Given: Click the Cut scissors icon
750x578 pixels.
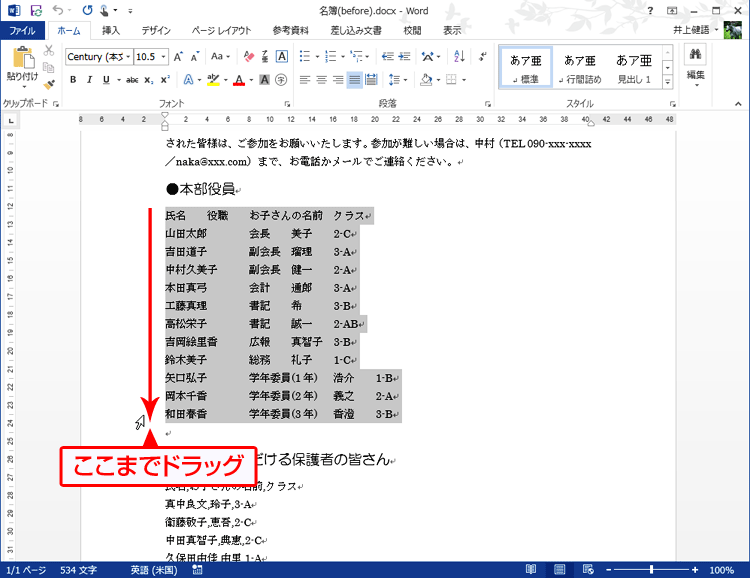Looking at the screenshot, I should (49, 51).
